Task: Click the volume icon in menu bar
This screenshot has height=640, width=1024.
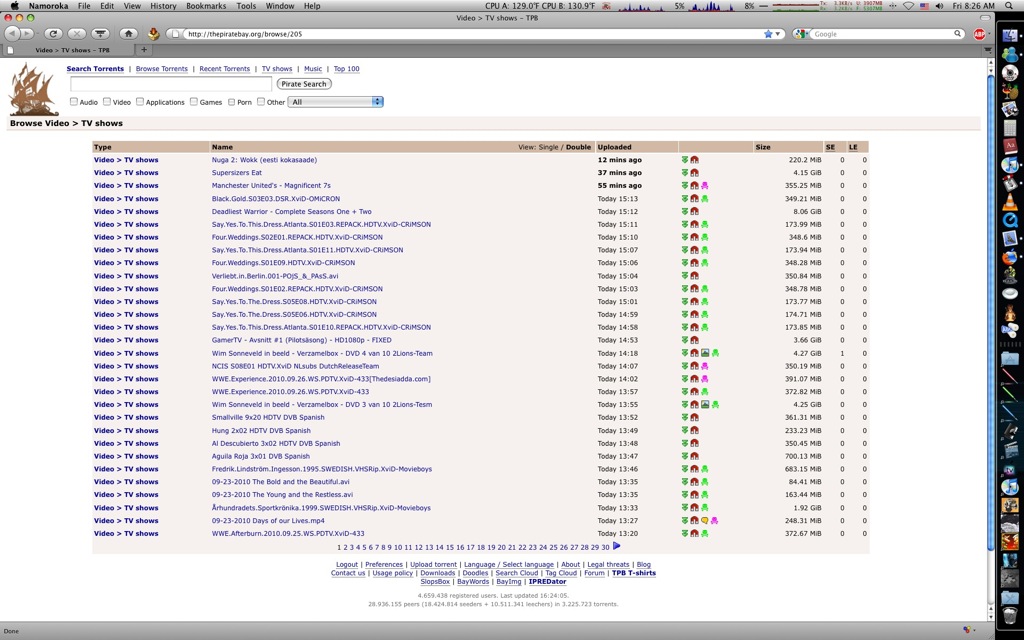Action: (939, 5)
